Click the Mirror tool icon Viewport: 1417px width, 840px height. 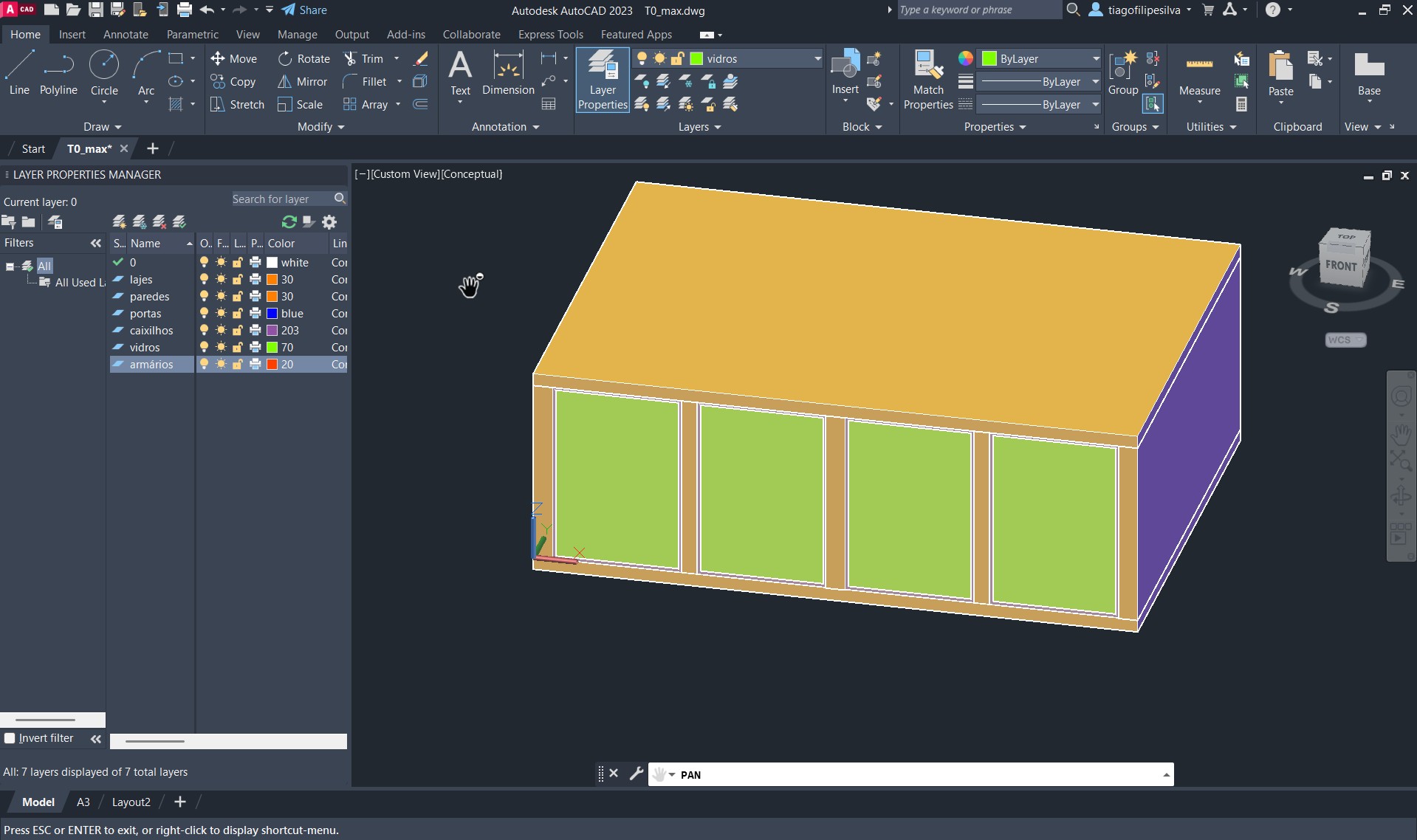click(284, 82)
